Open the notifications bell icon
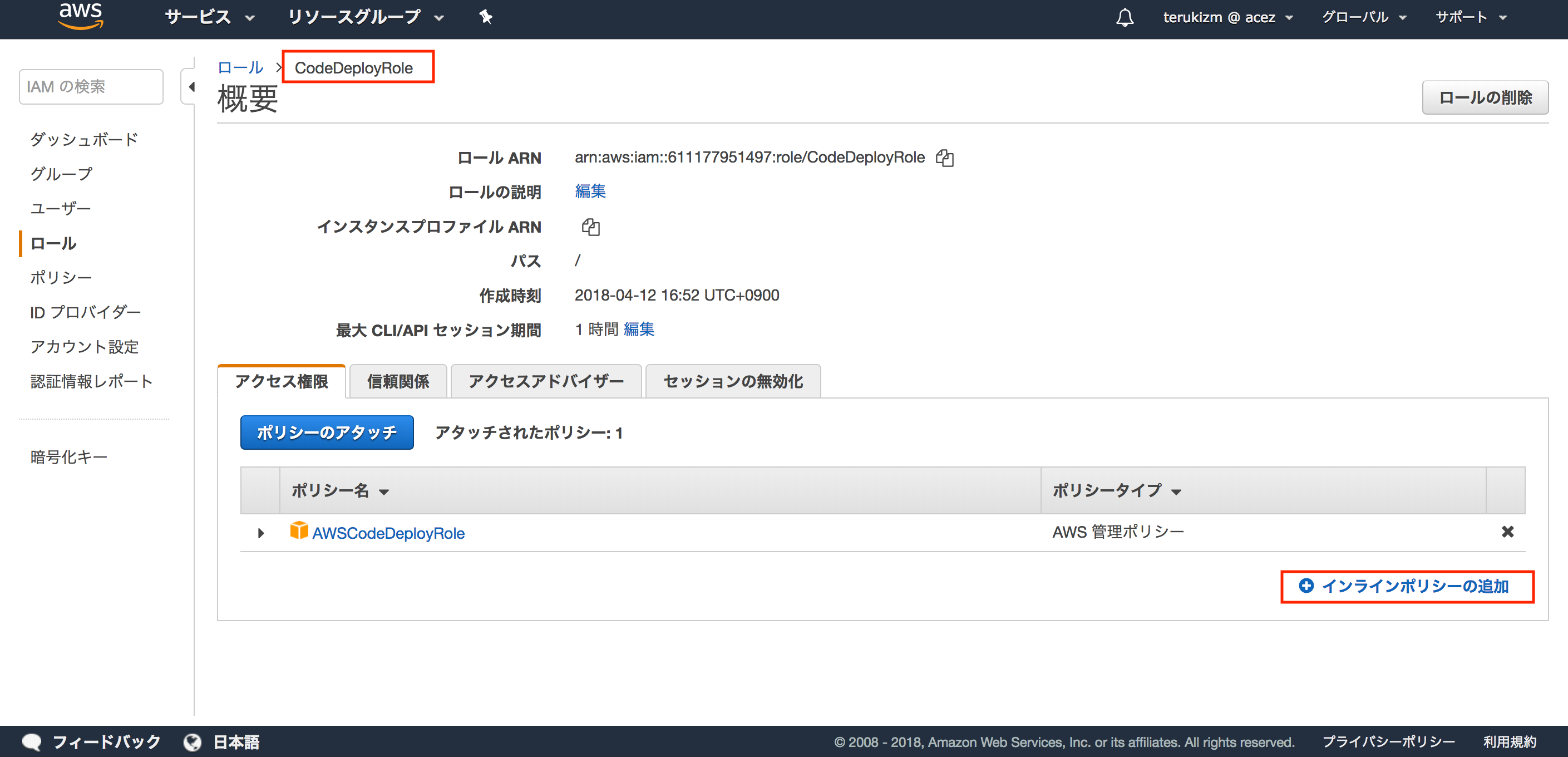 1125,17
